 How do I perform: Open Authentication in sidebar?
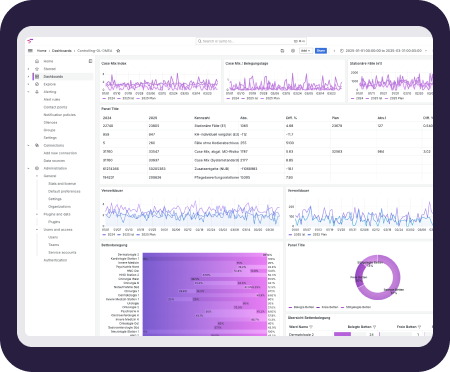(x=55, y=260)
